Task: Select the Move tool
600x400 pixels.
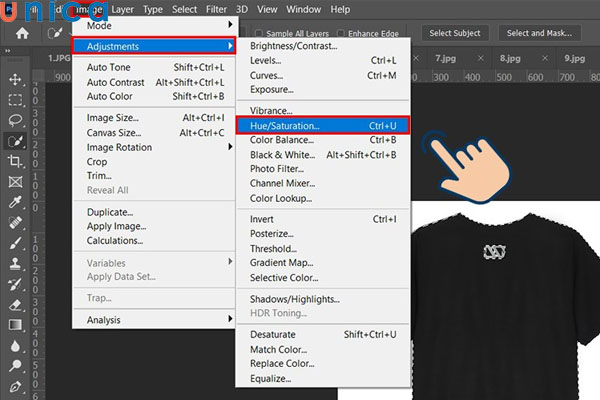Action: click(15, 79)
